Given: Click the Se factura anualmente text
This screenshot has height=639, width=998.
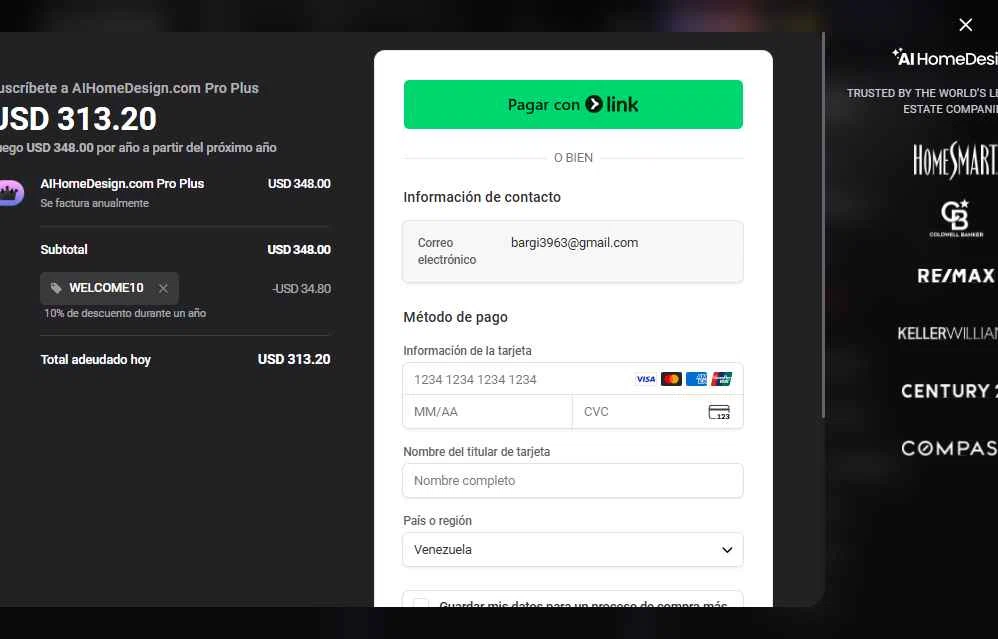Looking at the screenshot, I should point(94,203).
